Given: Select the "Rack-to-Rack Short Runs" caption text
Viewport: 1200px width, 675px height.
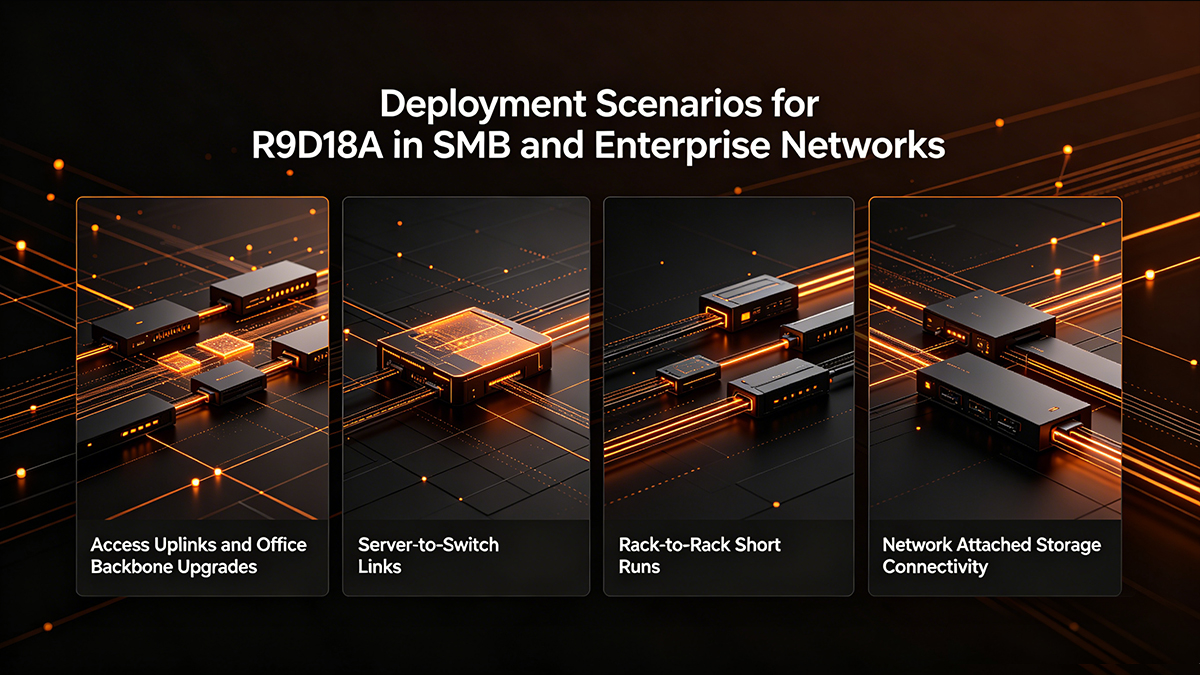Looking at the screenshot, I should tap(700, 556).
